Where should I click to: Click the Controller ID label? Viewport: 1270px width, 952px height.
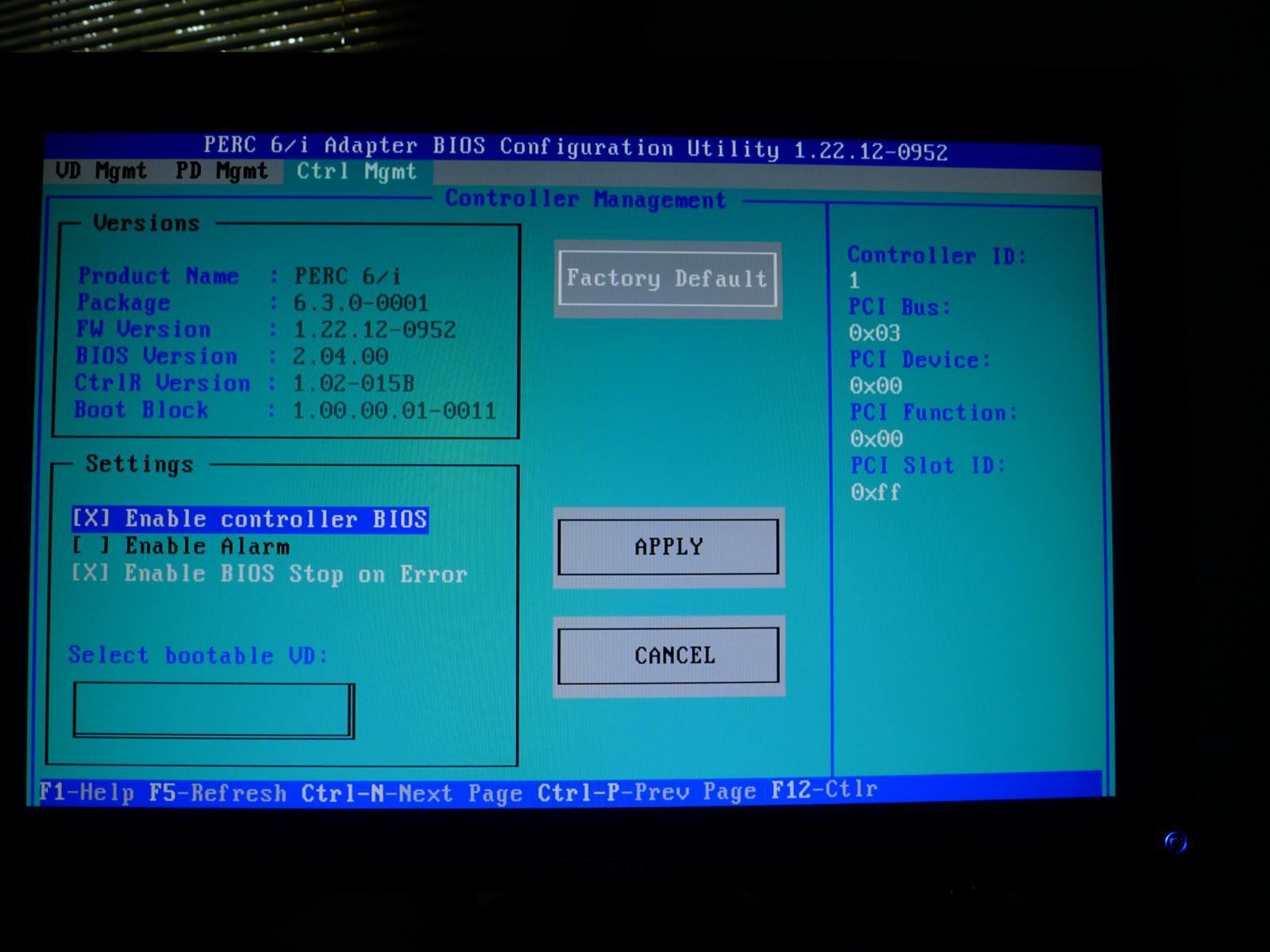click(x=937, y=255)
